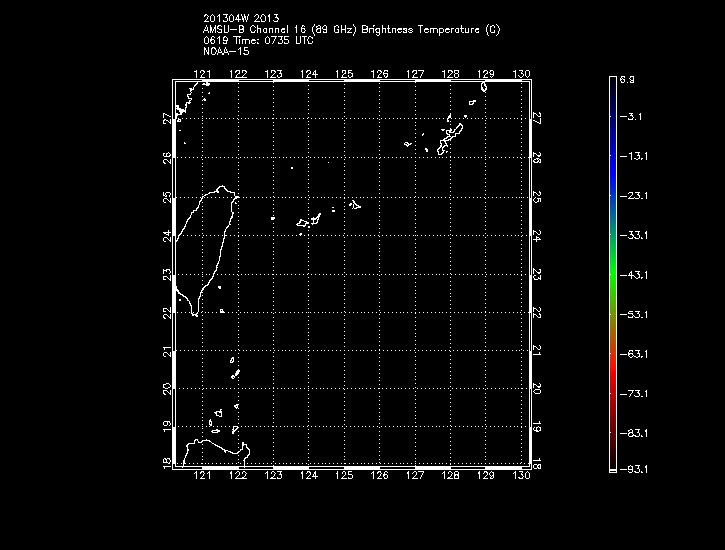
Task: Click the tiny Yonaguni island outline near 123 longitude
Action: point(273,218)
